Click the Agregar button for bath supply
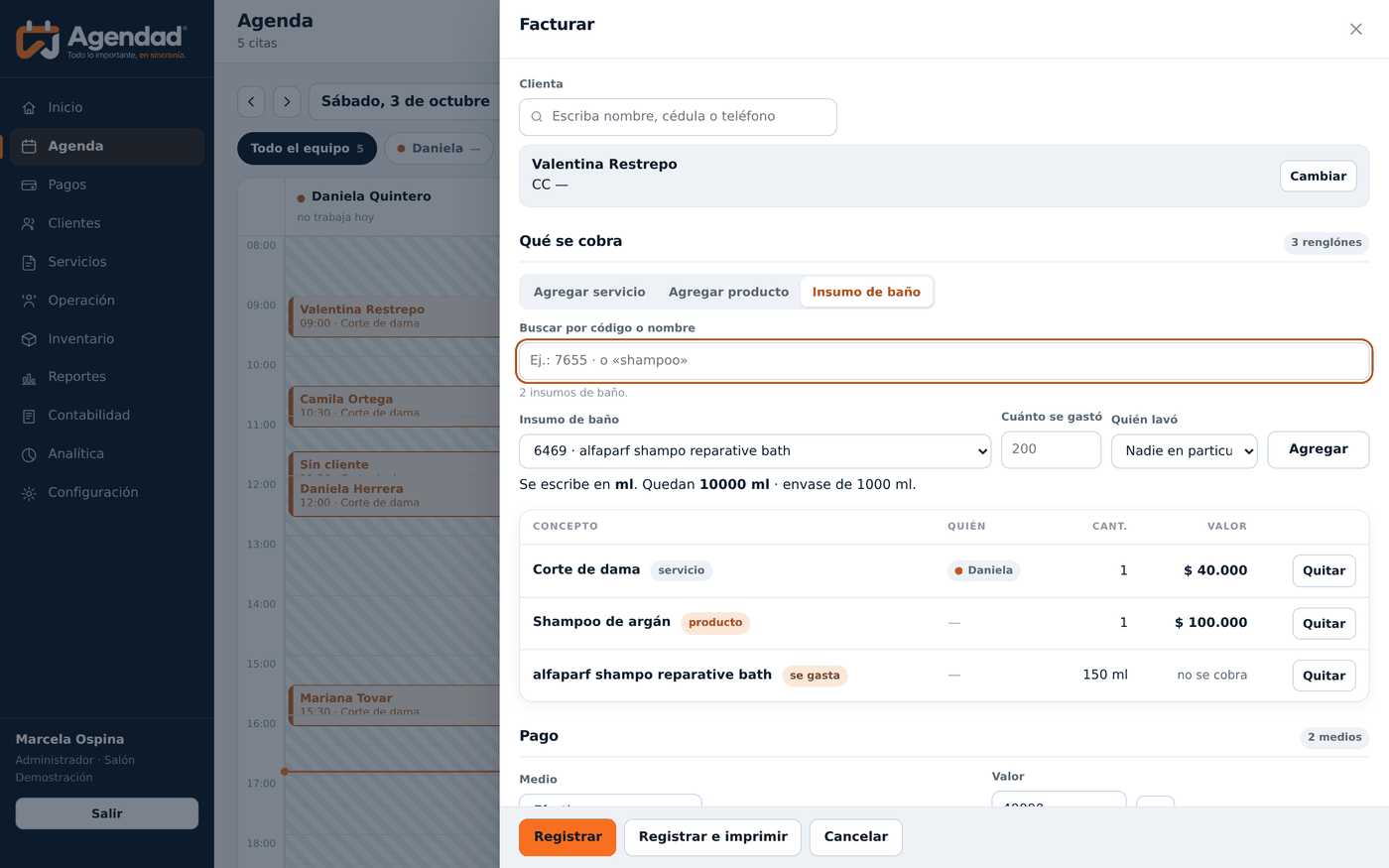1389x868 pixels. click(1319, 449)
